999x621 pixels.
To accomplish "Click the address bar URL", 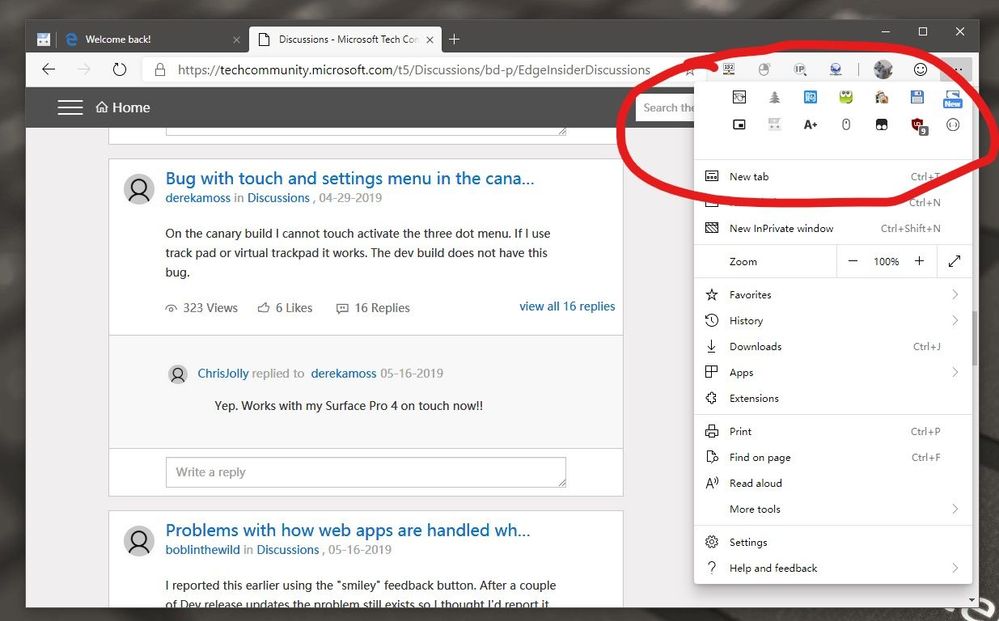I will [413, 69].
